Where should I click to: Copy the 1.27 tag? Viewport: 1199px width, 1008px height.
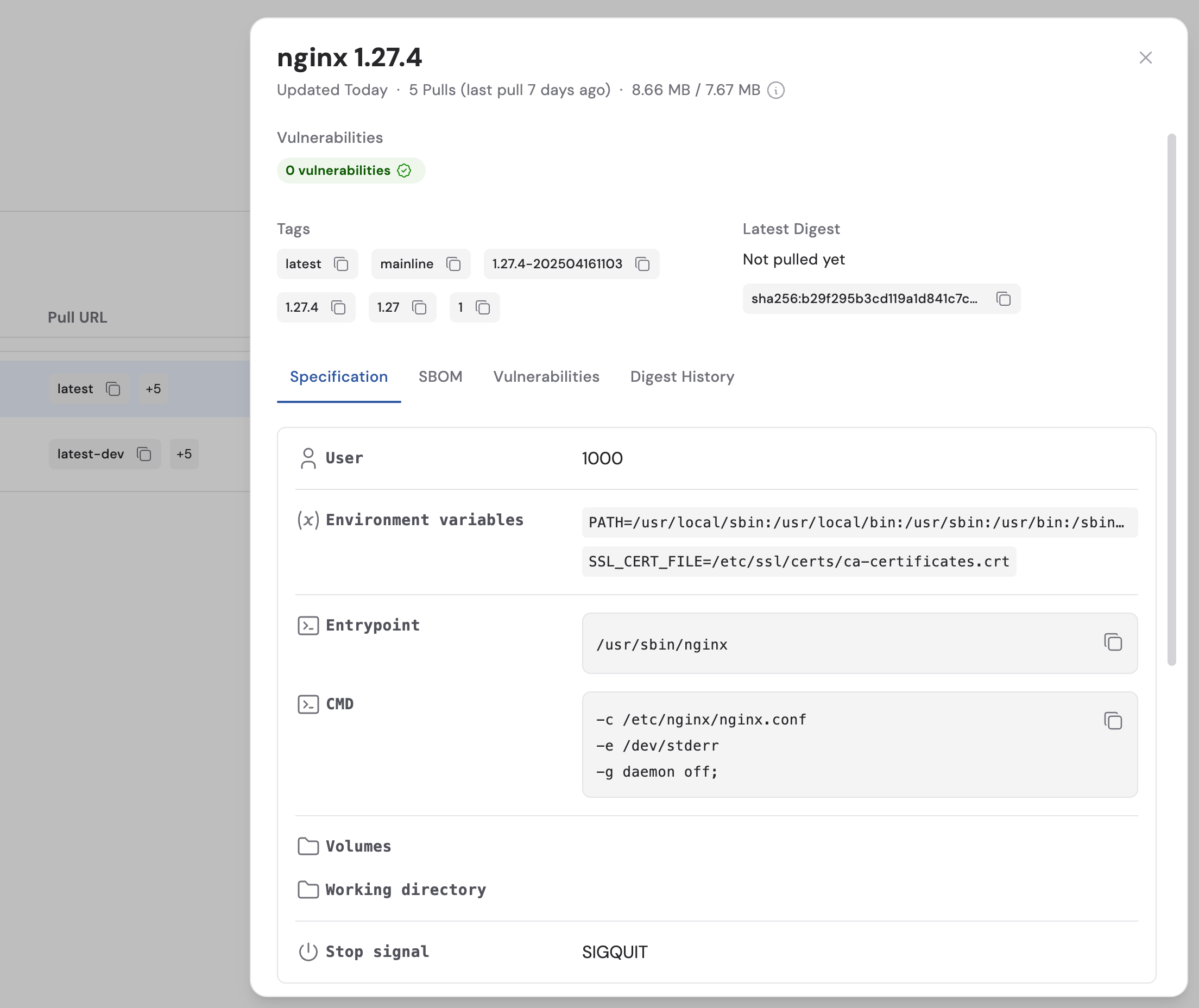click(x=419, y=307)
